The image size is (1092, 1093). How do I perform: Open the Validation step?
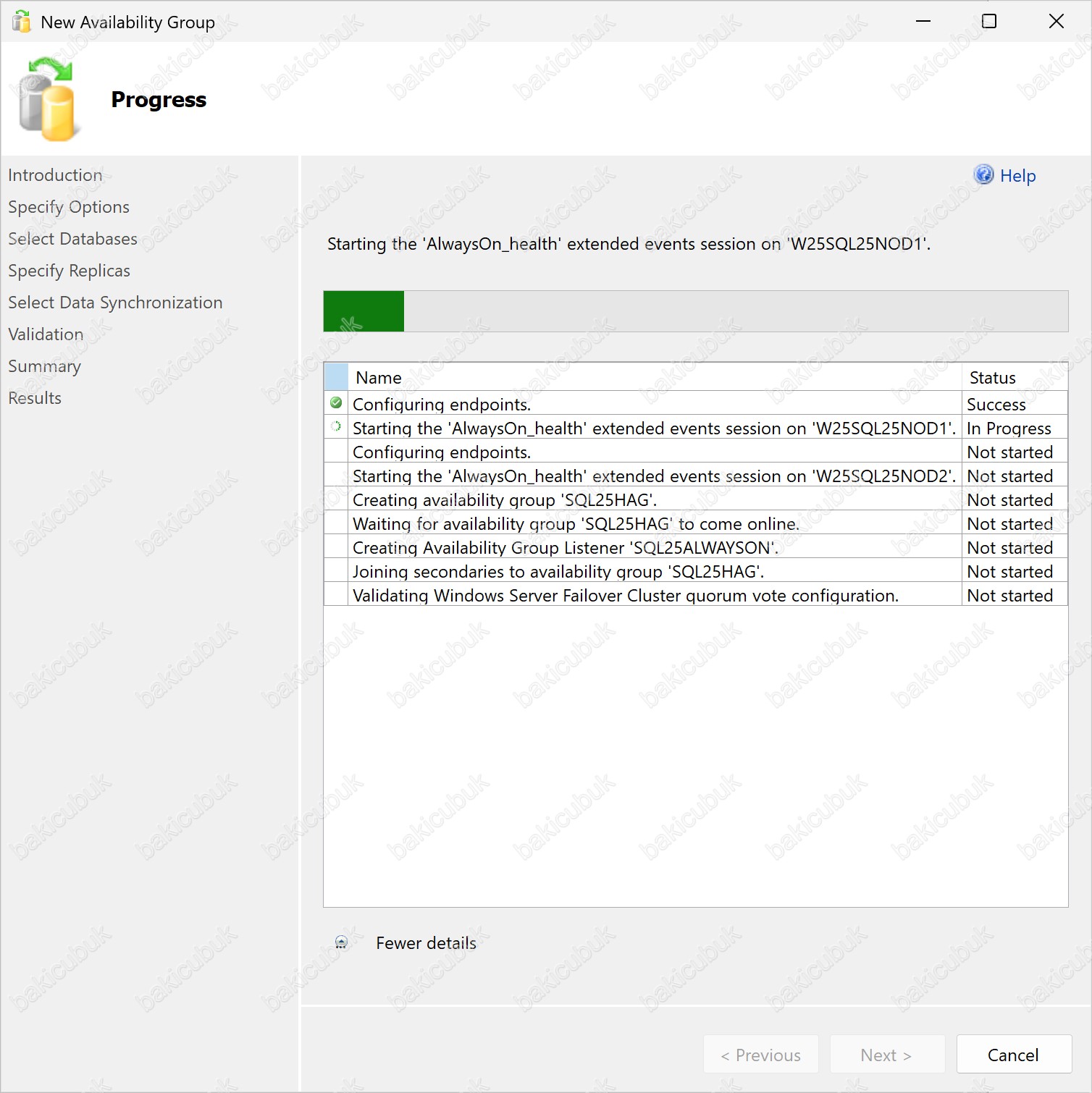(x=46, y=334)
